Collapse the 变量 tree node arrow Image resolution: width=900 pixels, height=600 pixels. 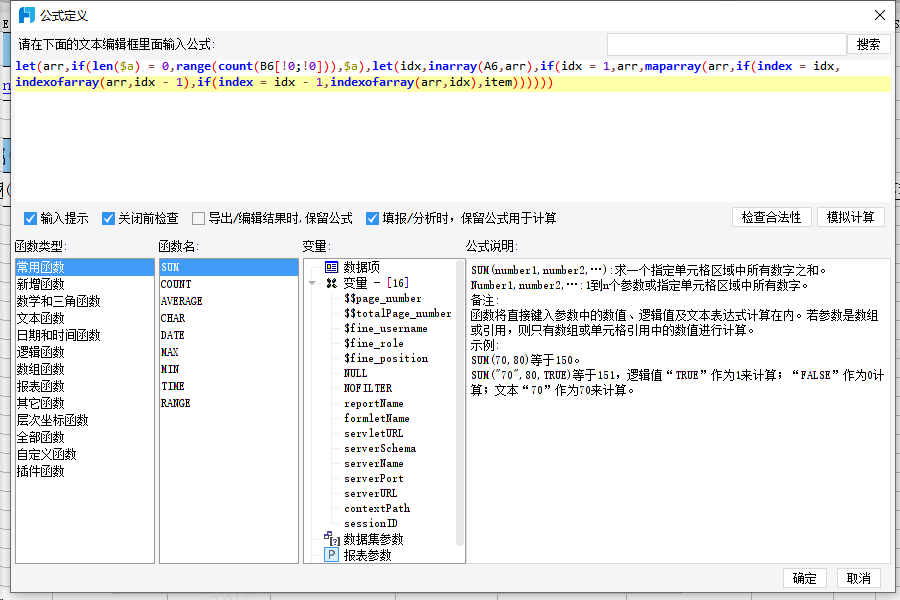[x=313, y=283]
